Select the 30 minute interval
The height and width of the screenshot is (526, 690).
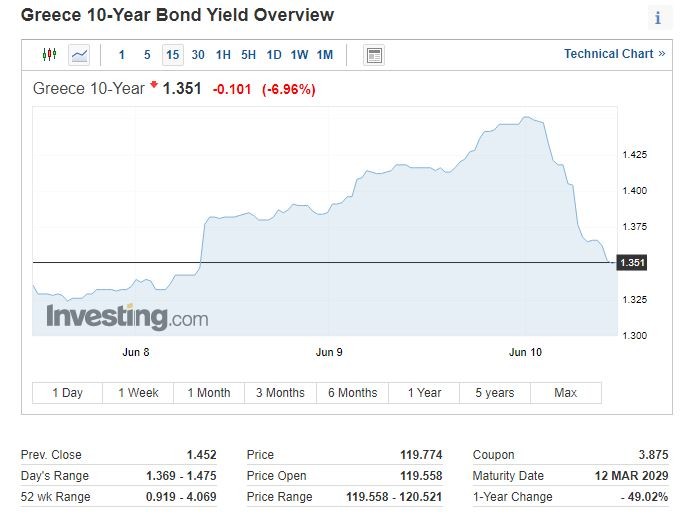point(198,55)
